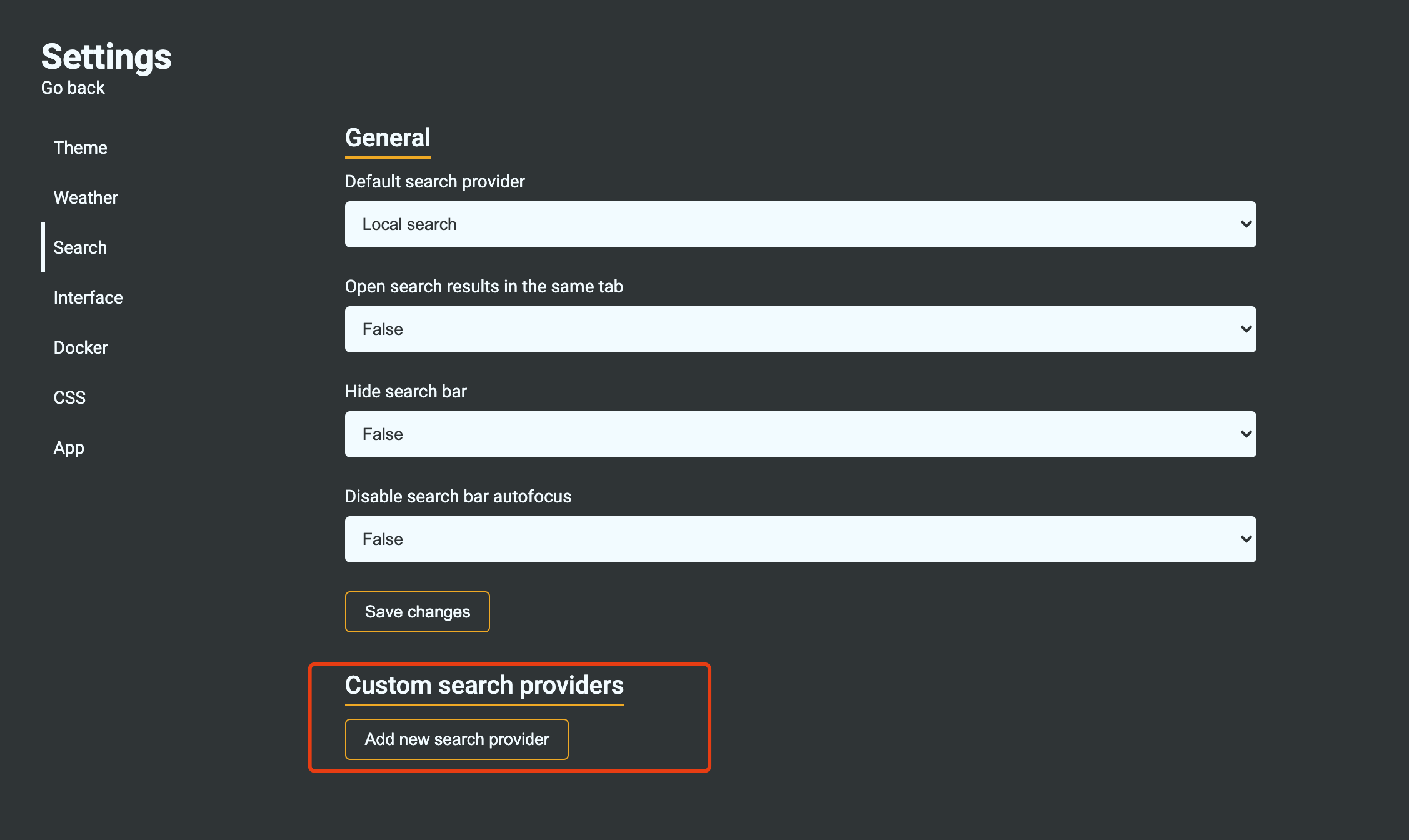1409x840 pixels.
Task: Open the Theme settings tab
Action: click(x=80, y=147)
